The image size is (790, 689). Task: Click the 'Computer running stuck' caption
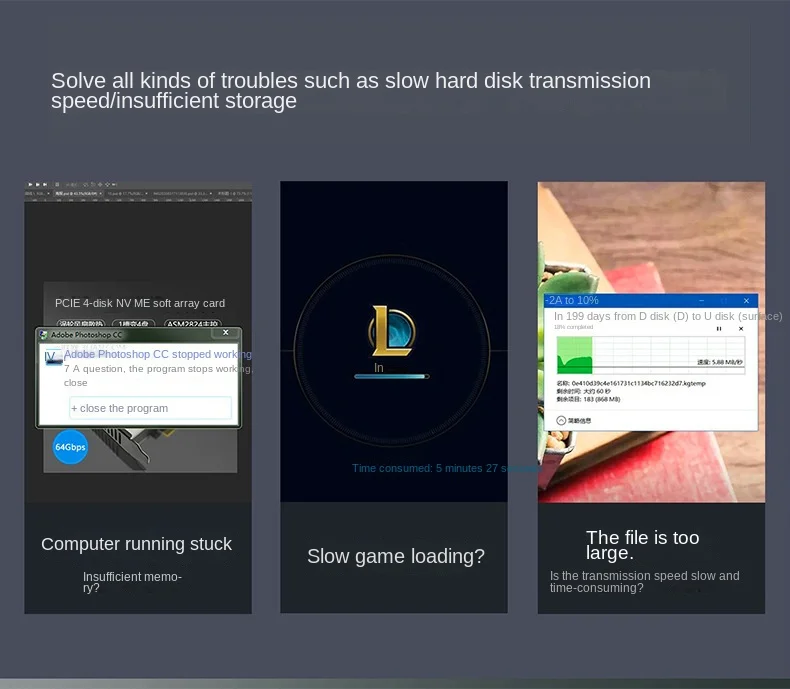click(136, 544)
